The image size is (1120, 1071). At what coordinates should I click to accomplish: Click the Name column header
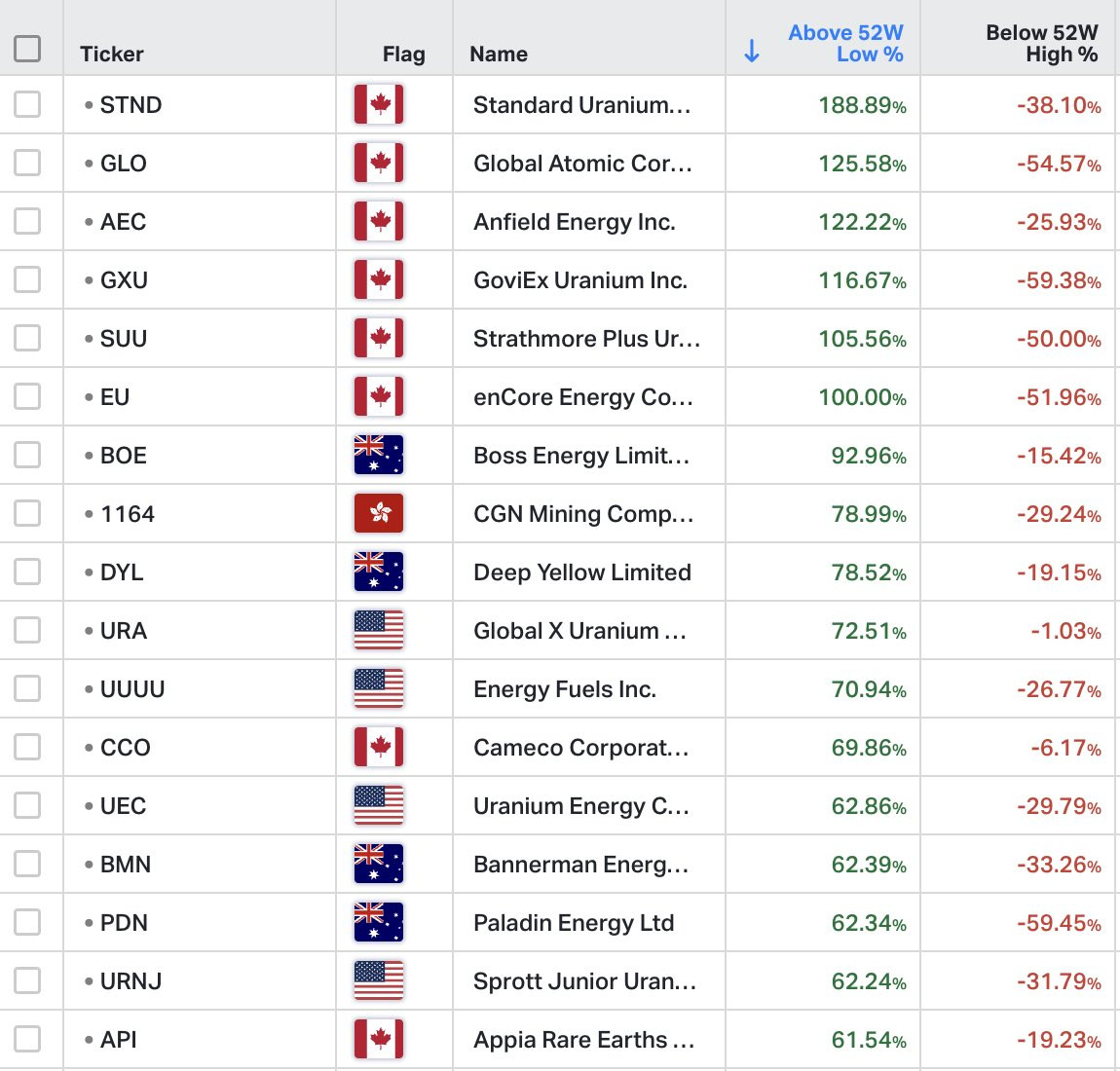499,54
